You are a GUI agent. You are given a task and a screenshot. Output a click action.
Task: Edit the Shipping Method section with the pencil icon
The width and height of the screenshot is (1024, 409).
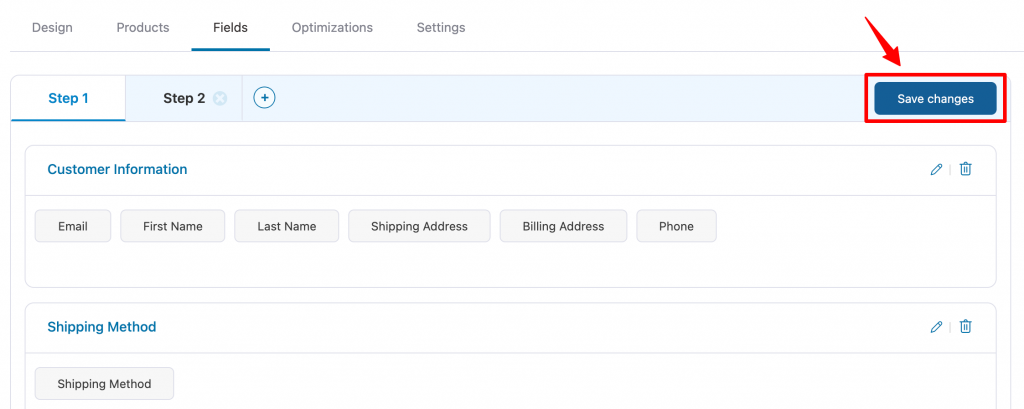tap(936, 327)
